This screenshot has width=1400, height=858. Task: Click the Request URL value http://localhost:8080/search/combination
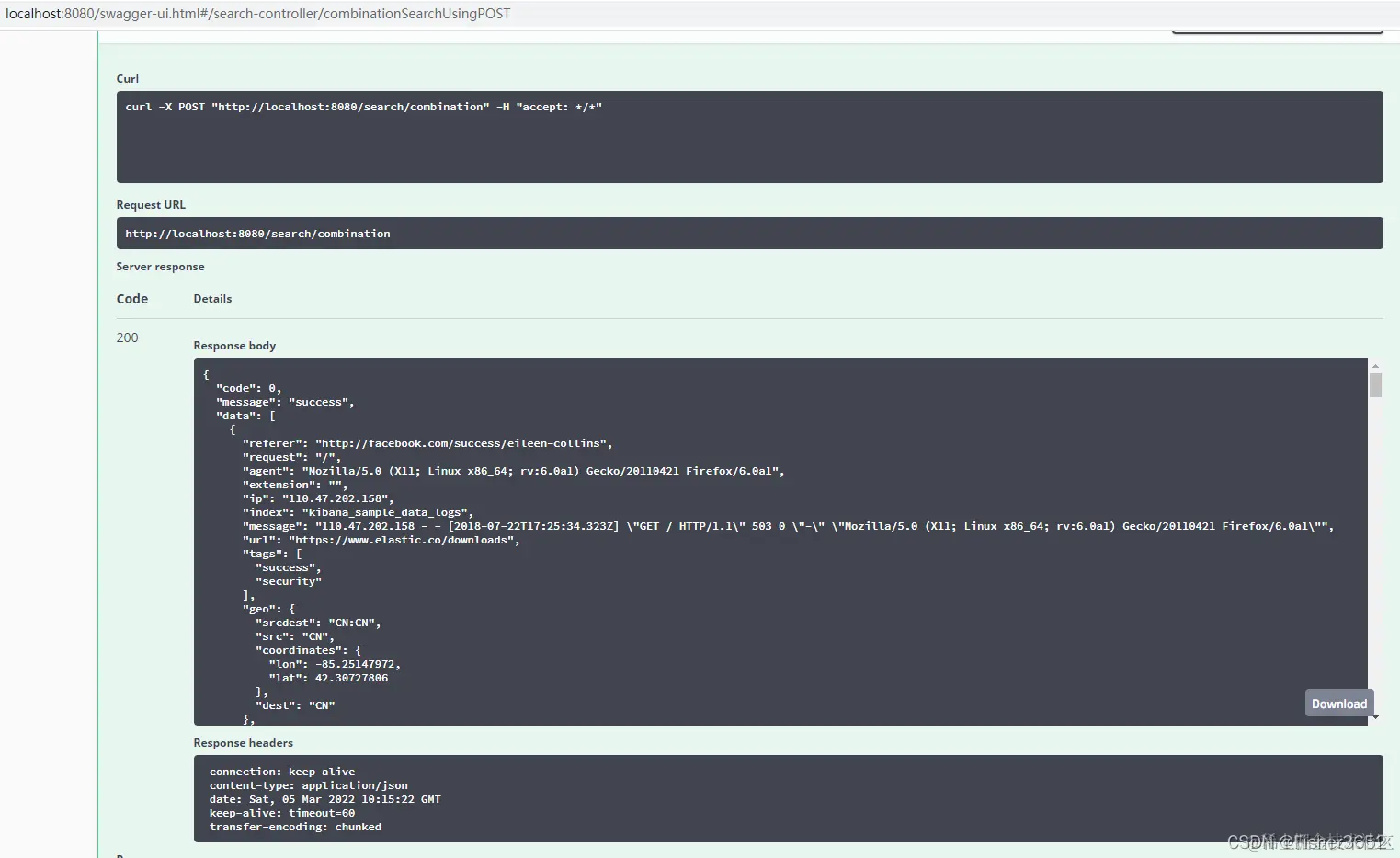tap(257, 234)
